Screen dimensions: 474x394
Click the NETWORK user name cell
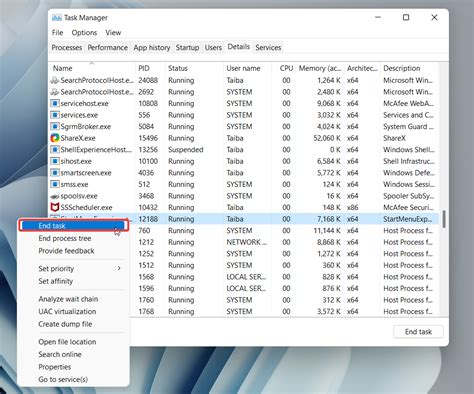click(x=246, y=242)
